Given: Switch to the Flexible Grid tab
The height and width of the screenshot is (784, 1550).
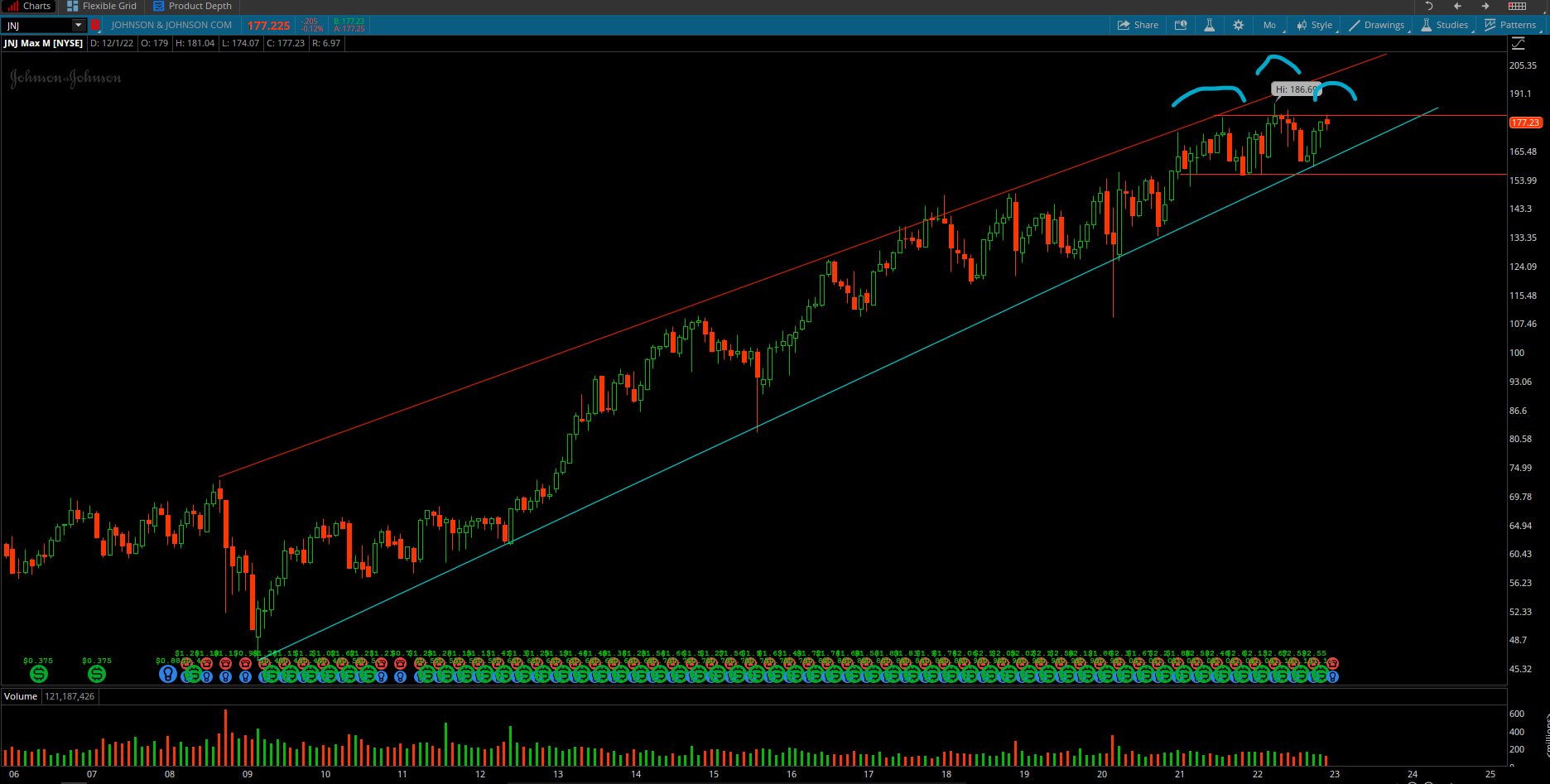Looking at the screenshot, I should point(102,6).
